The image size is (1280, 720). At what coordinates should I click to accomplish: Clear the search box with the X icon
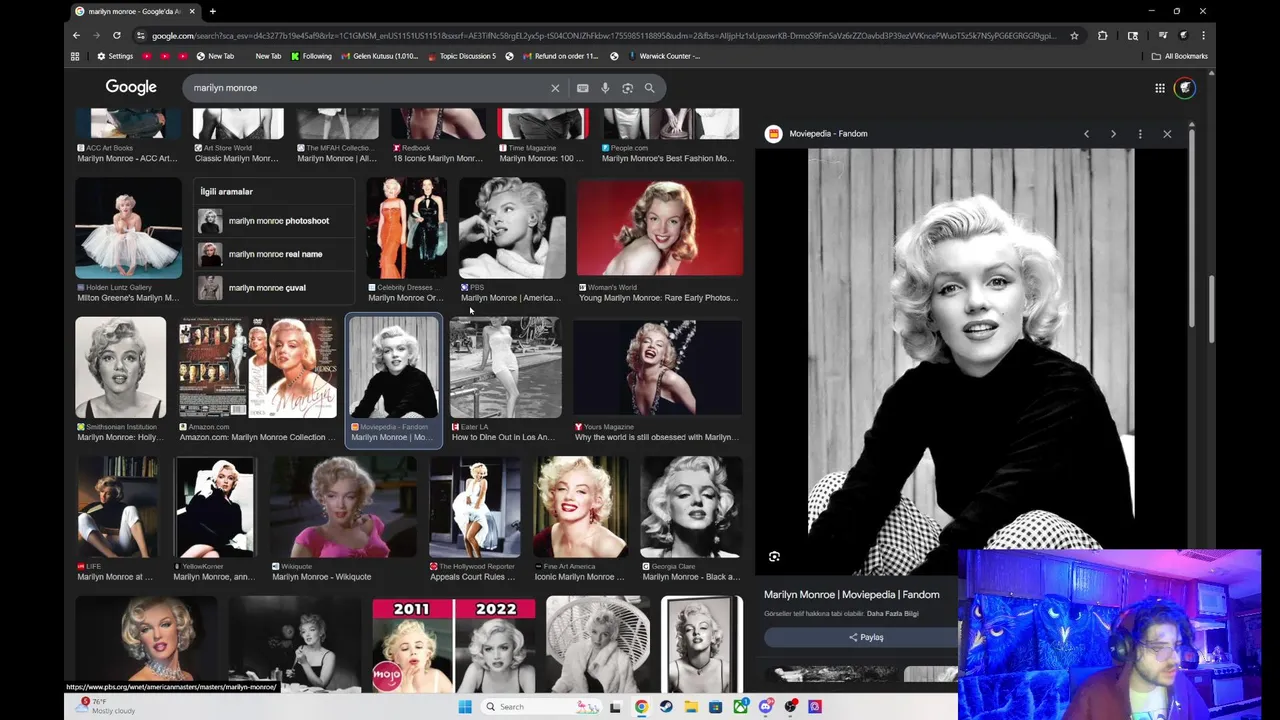[555, 88]
